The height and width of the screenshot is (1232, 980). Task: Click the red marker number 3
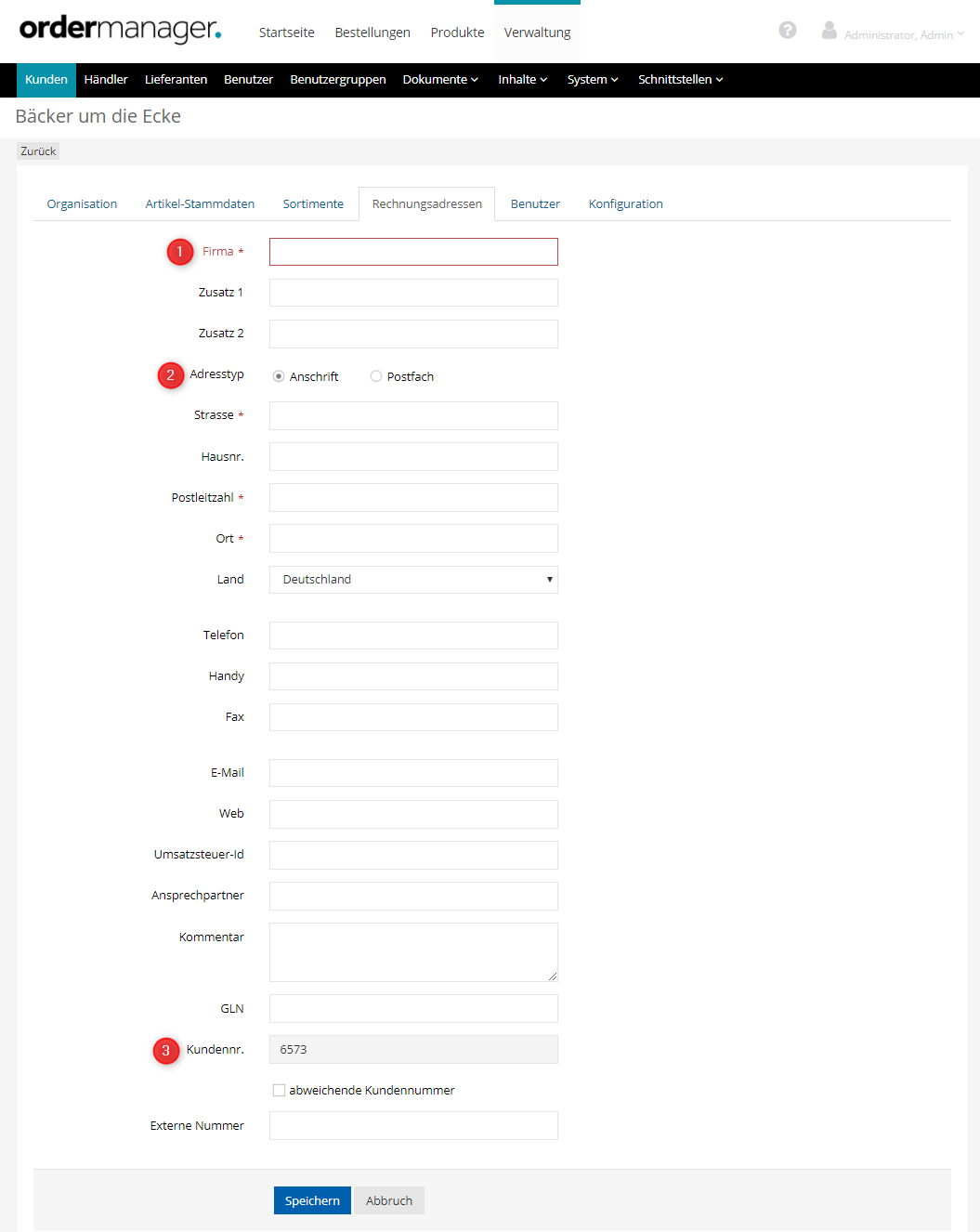(166, 1051)
